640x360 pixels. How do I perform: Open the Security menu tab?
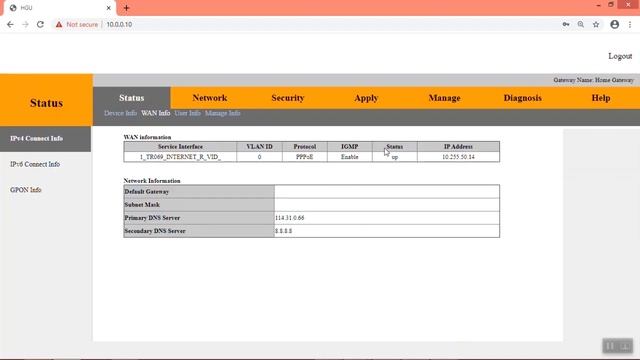(288, 98)
